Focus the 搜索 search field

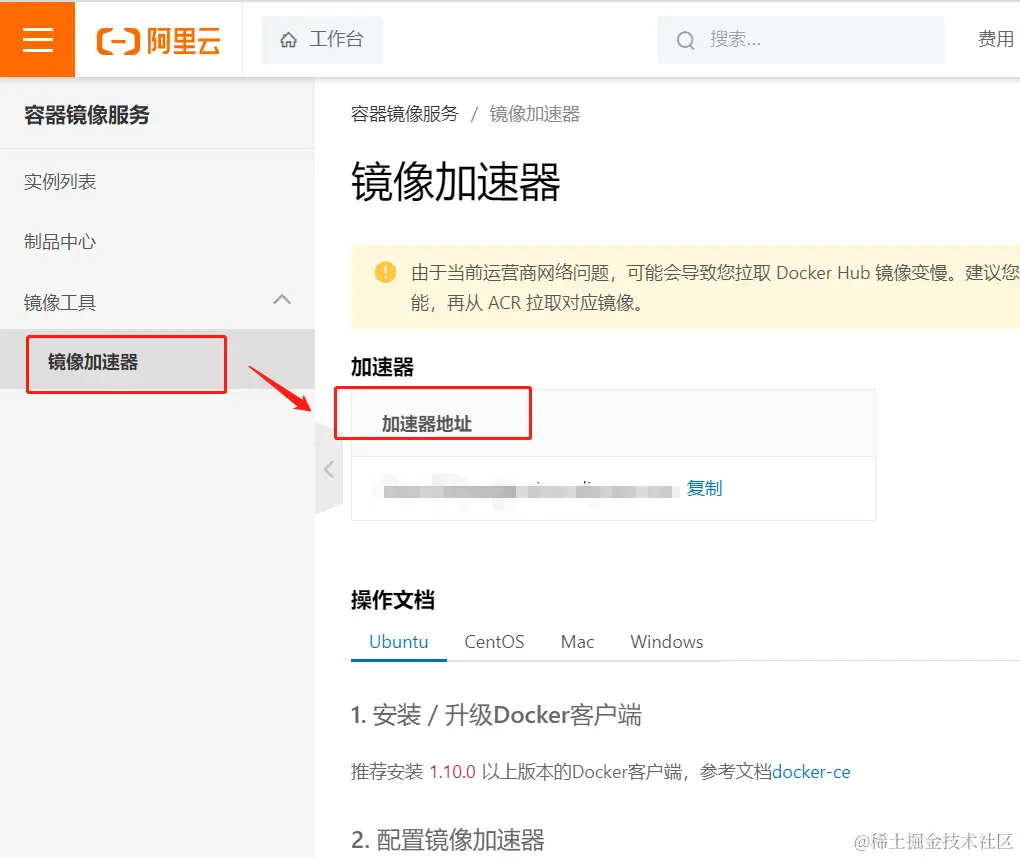(x=801, y=40)
